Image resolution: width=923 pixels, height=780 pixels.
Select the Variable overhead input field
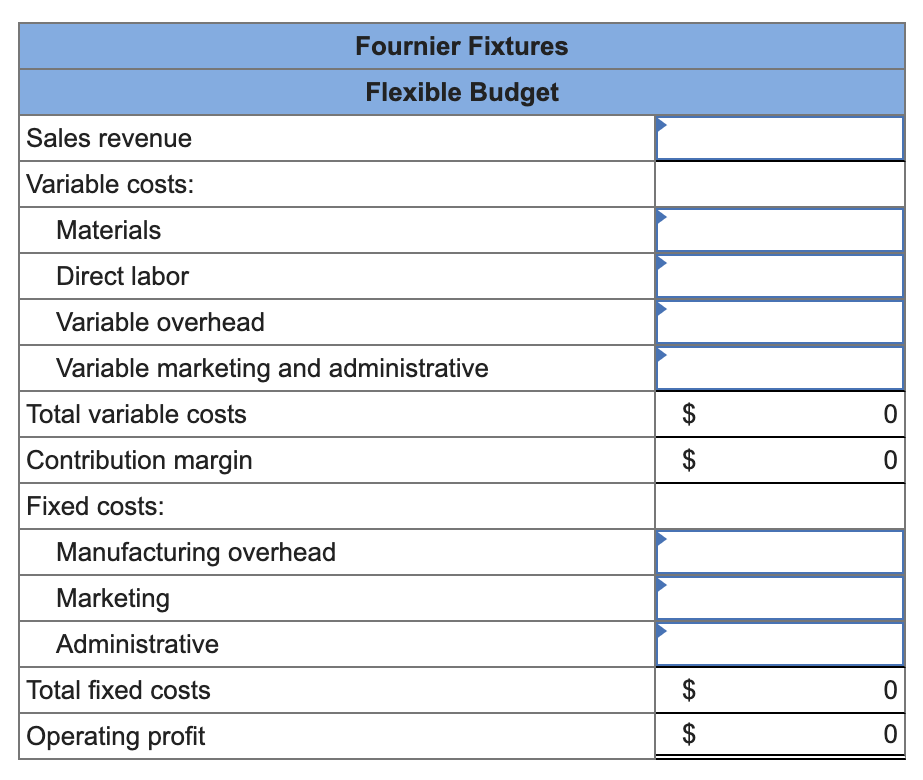(780, 322)
